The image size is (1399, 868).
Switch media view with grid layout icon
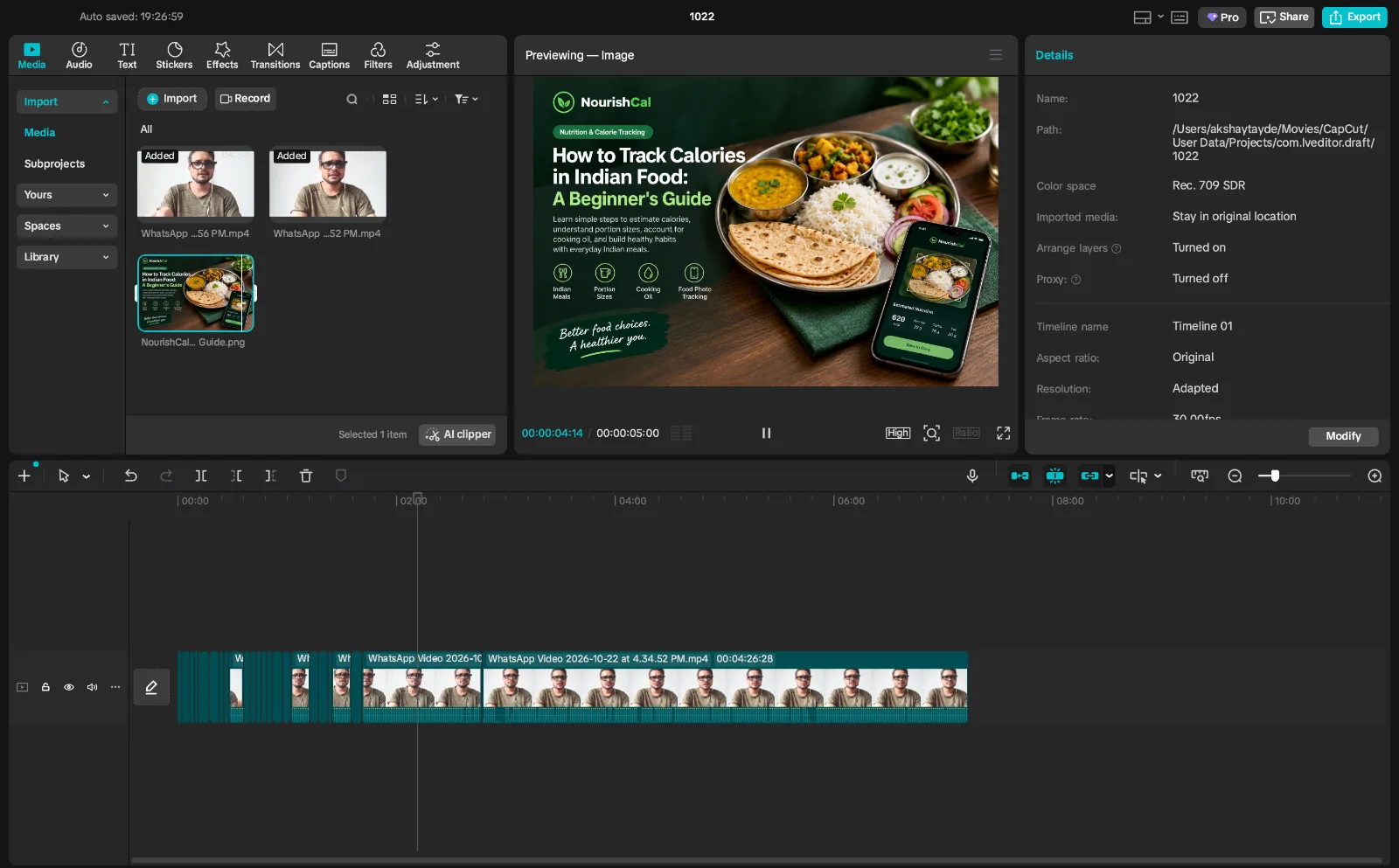[x=390, y=100]
